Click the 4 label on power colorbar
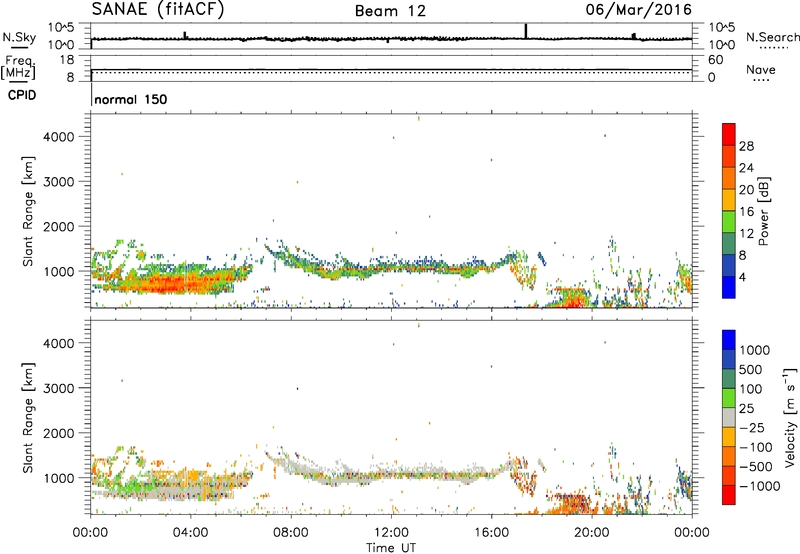 coord(743,278)
